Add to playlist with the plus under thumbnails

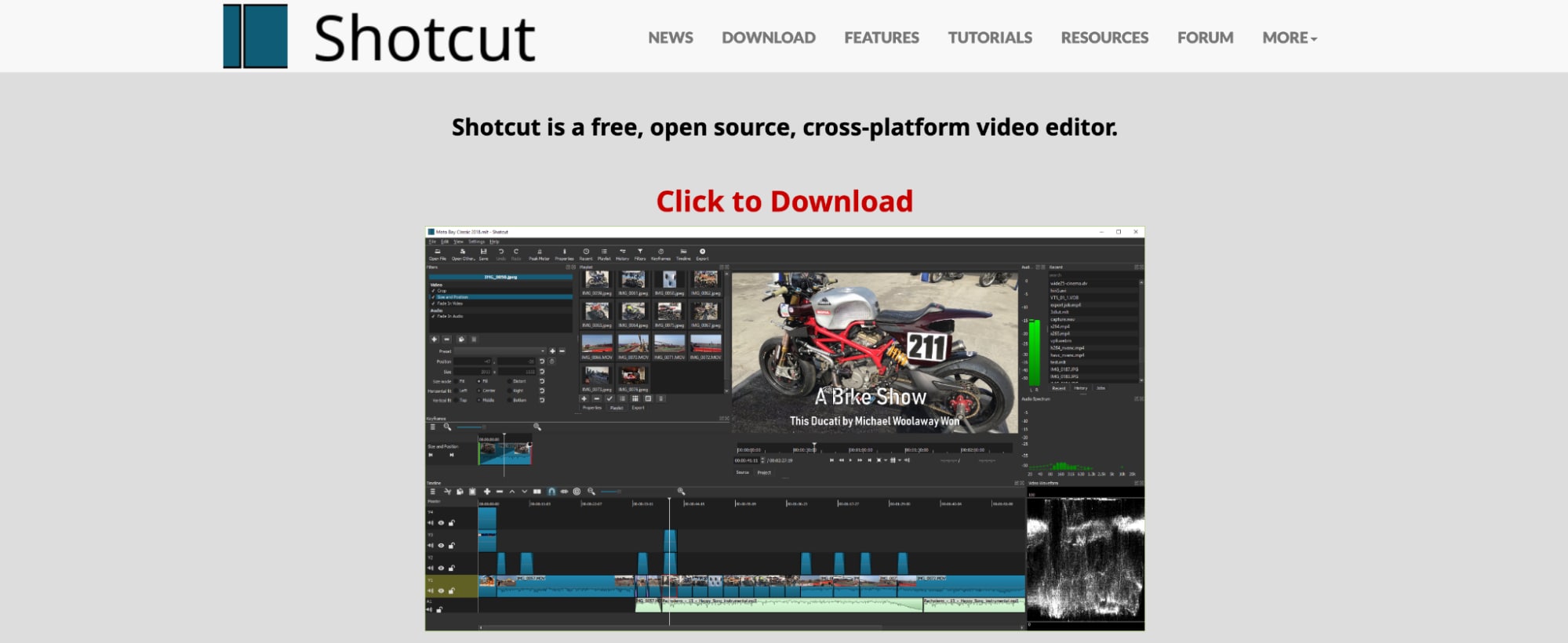584,398
